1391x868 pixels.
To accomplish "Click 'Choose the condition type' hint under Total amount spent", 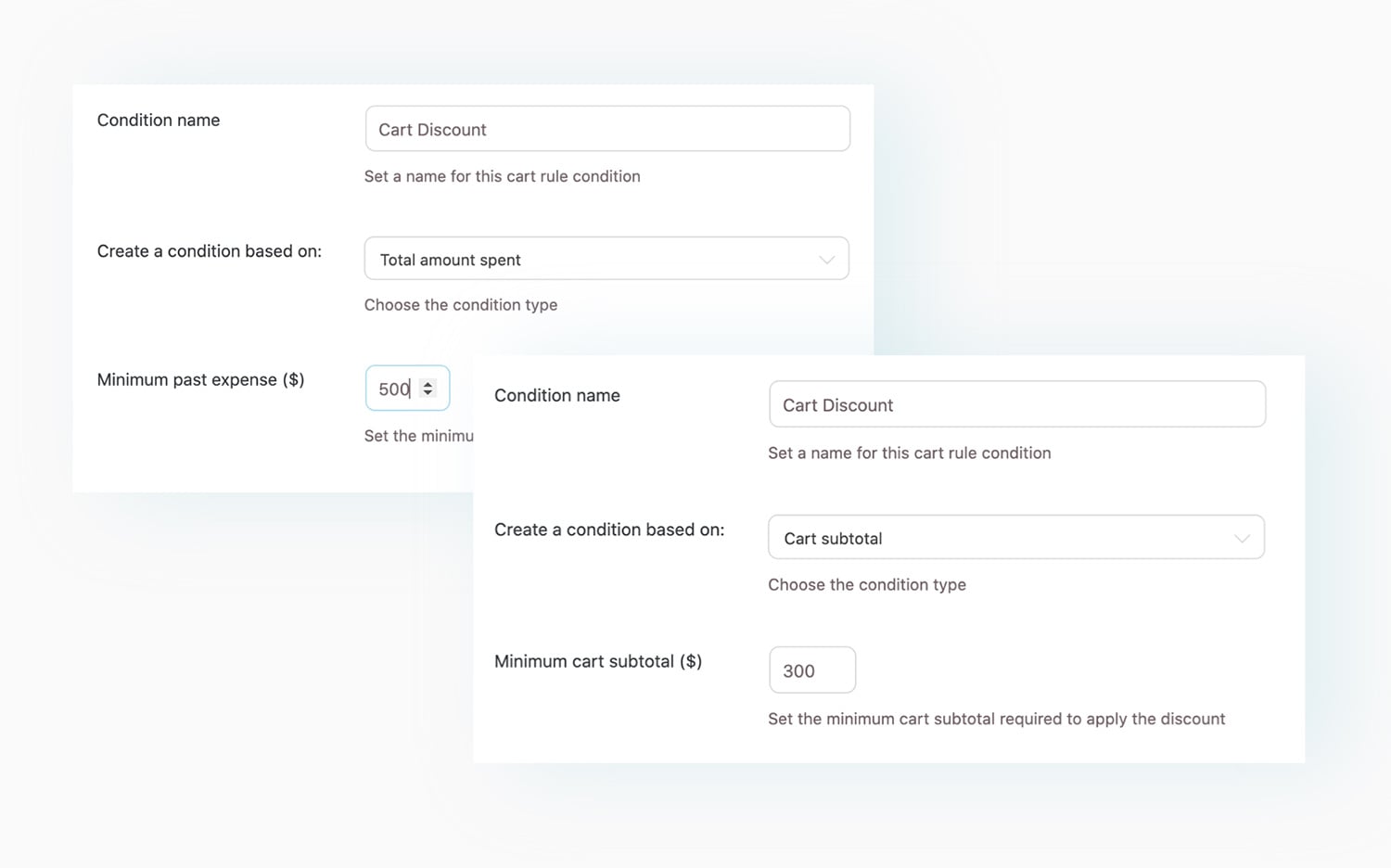I will point(461,305).
